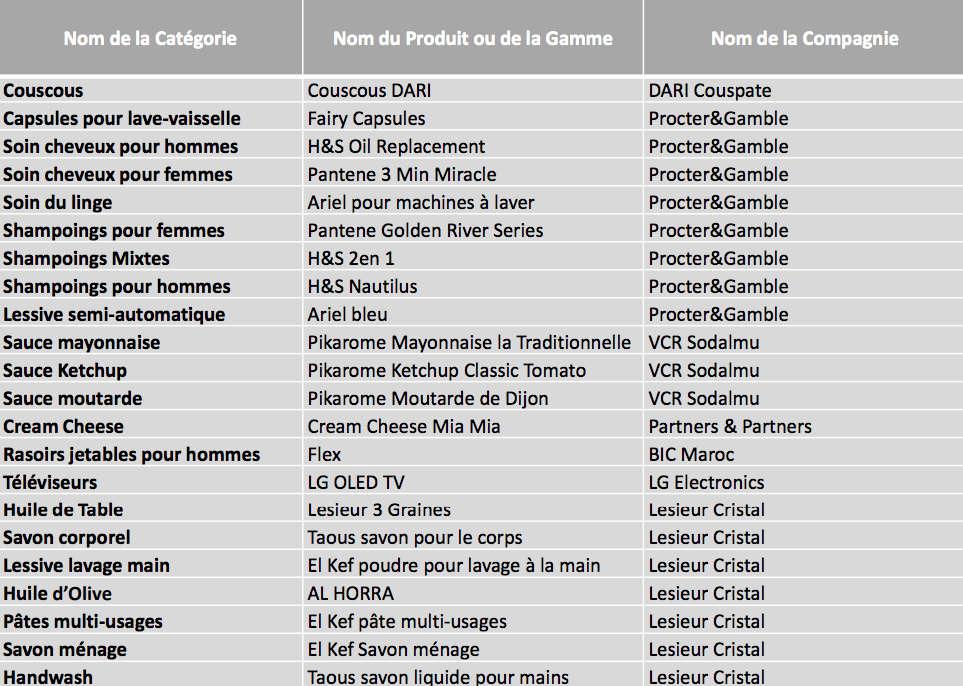Click the Shampoings Mixtes category cell
Image resolution: width=963 pixels, height=686 pixels.
(150, 258)
